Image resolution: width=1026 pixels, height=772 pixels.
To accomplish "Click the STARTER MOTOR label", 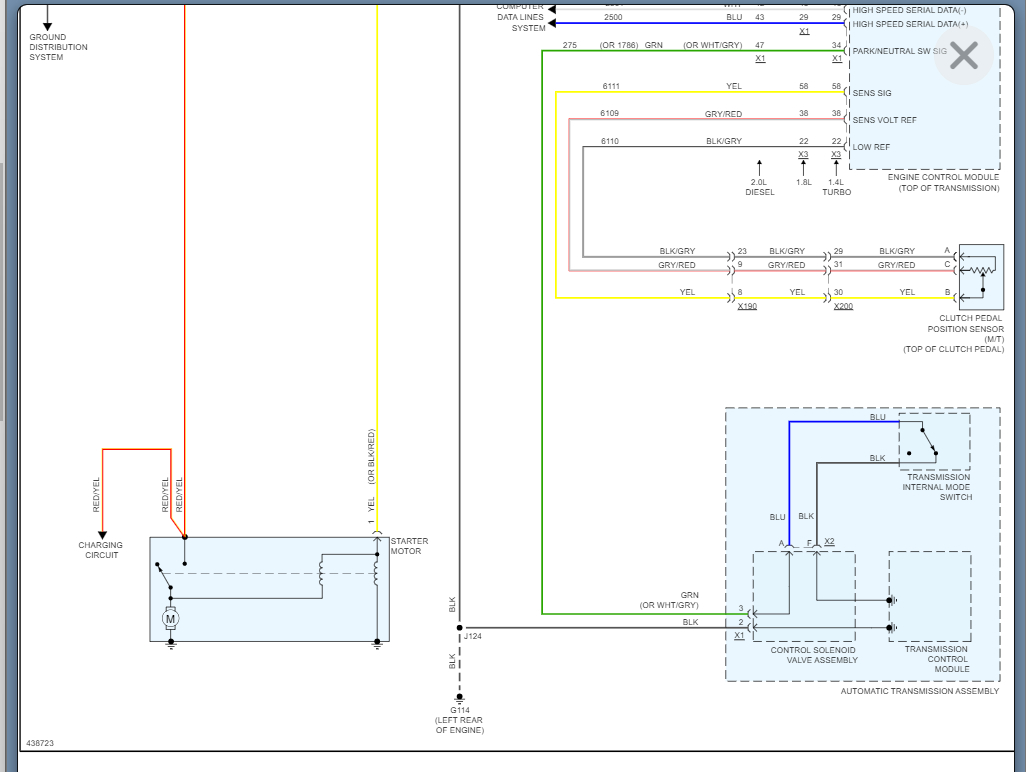I will [x=410, y=546].
